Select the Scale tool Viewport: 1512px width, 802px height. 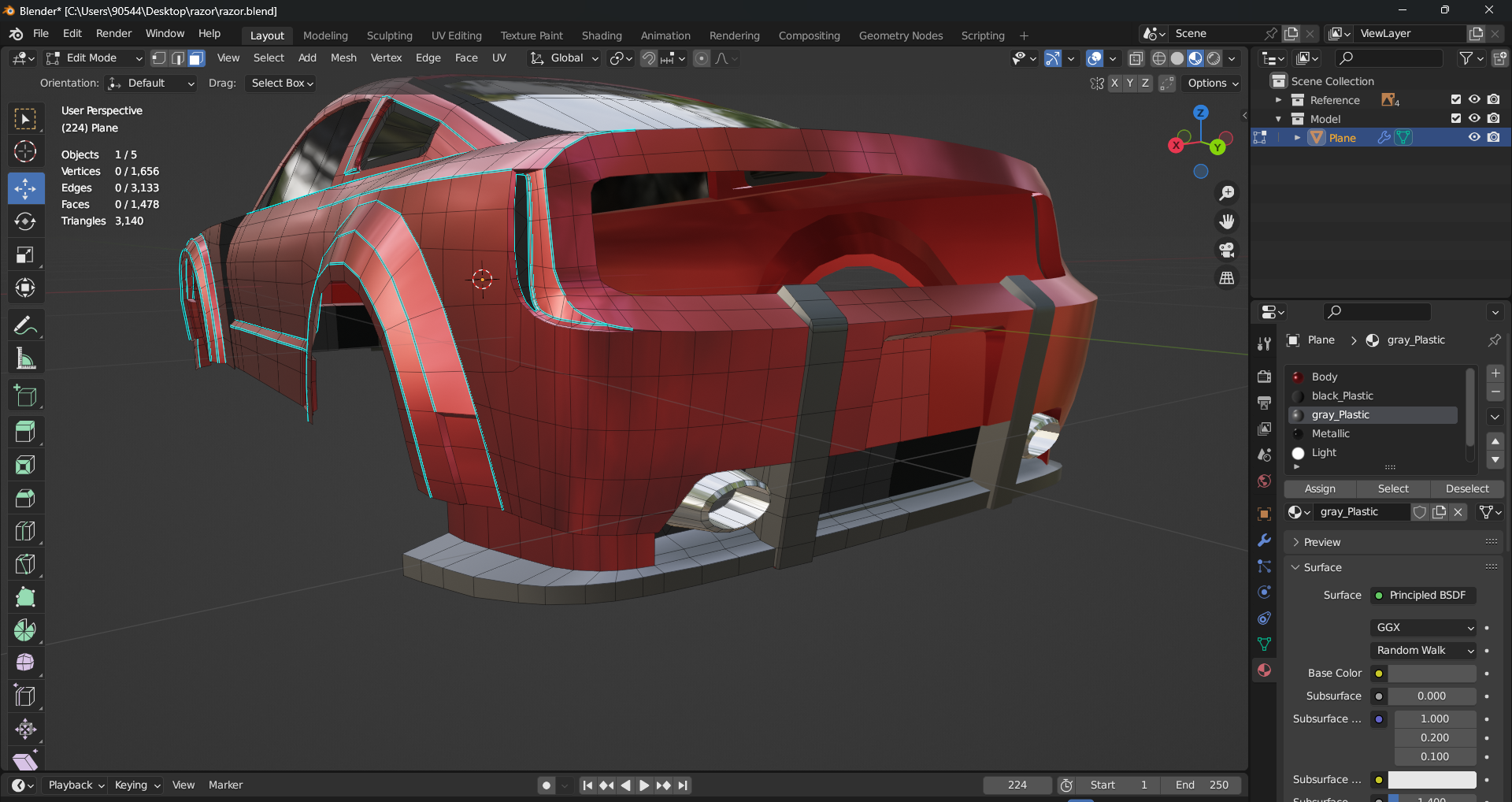tap(25, 255)
